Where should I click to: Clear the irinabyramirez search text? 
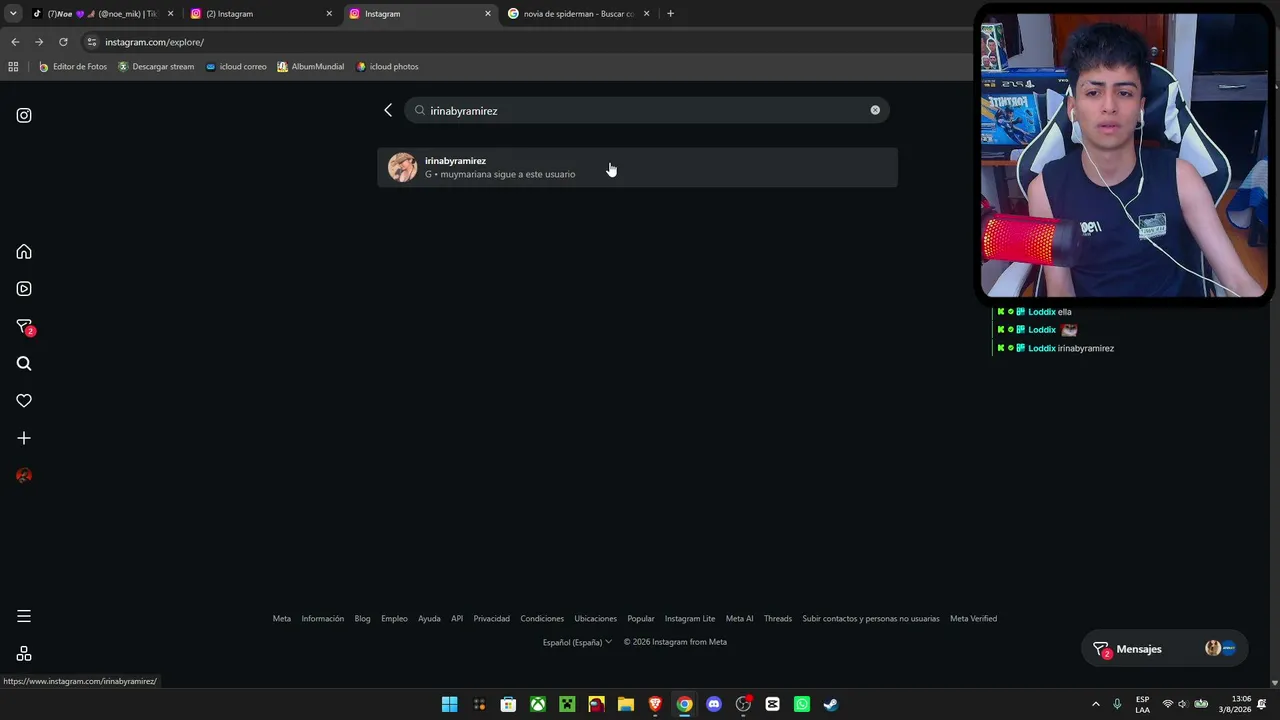[x=875, y=110]
